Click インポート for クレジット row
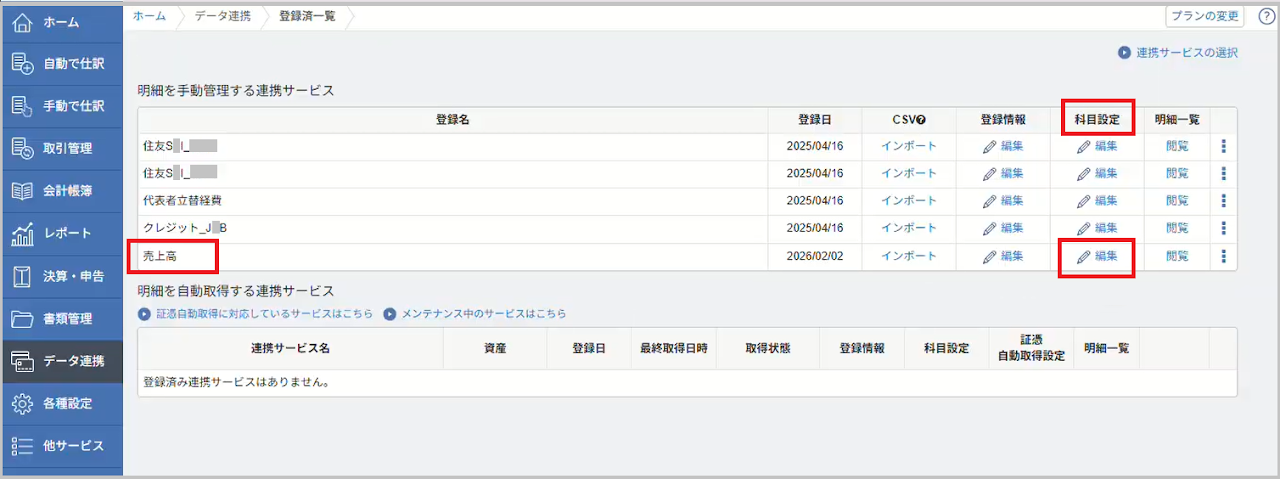Viewport: 1280px width, 479px height. click(x=909, y=228)
